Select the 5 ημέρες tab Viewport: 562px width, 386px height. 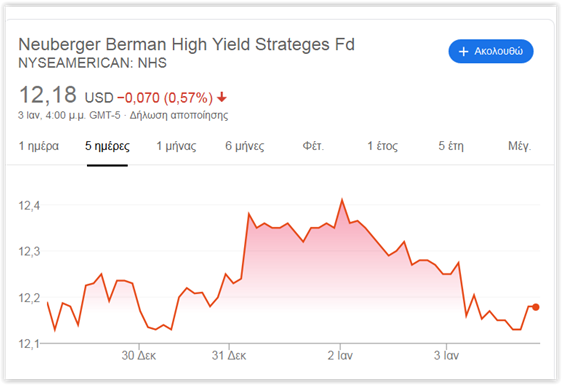click(x=107, y=146)
